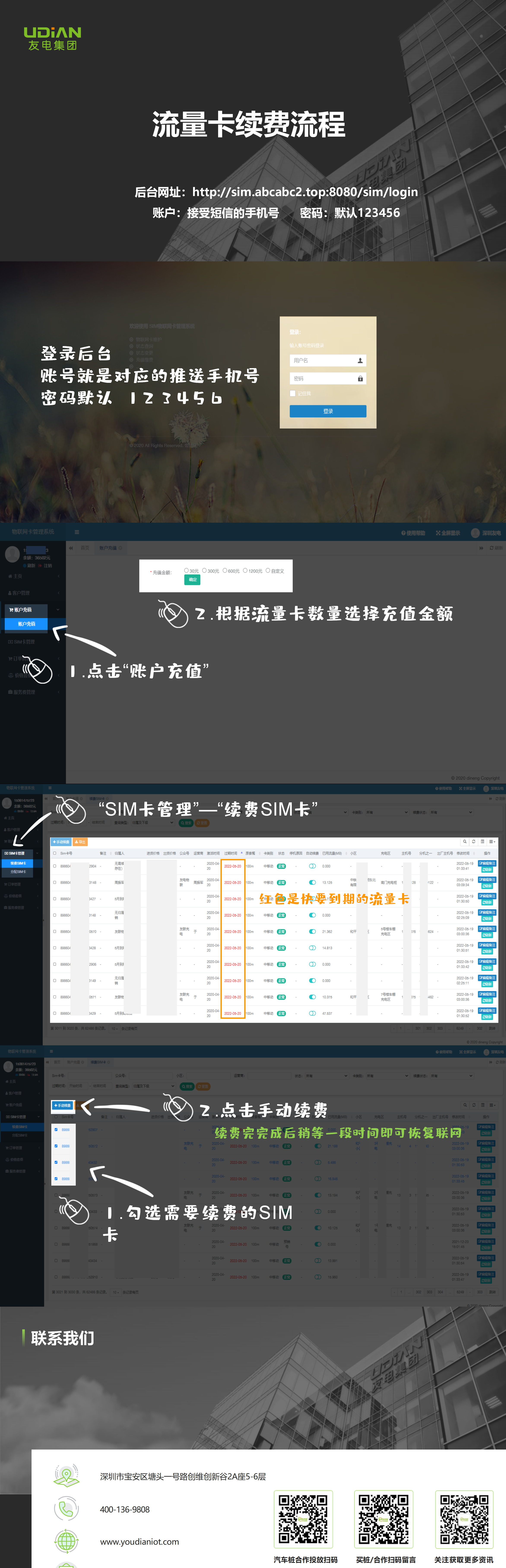Click the refresh icon above the SIM table
This screenshot has height=1568, width=506.
click(474, 842)
